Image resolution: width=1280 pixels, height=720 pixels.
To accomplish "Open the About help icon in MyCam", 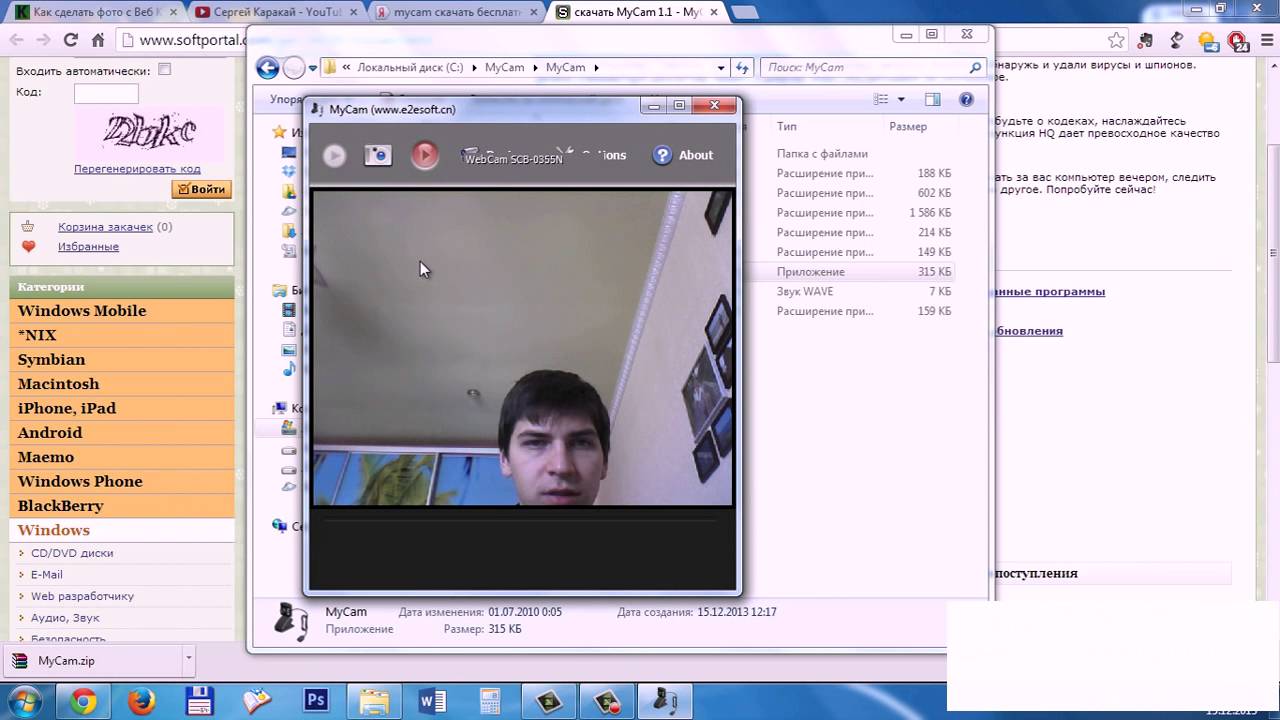I will (x=662, y=155).
